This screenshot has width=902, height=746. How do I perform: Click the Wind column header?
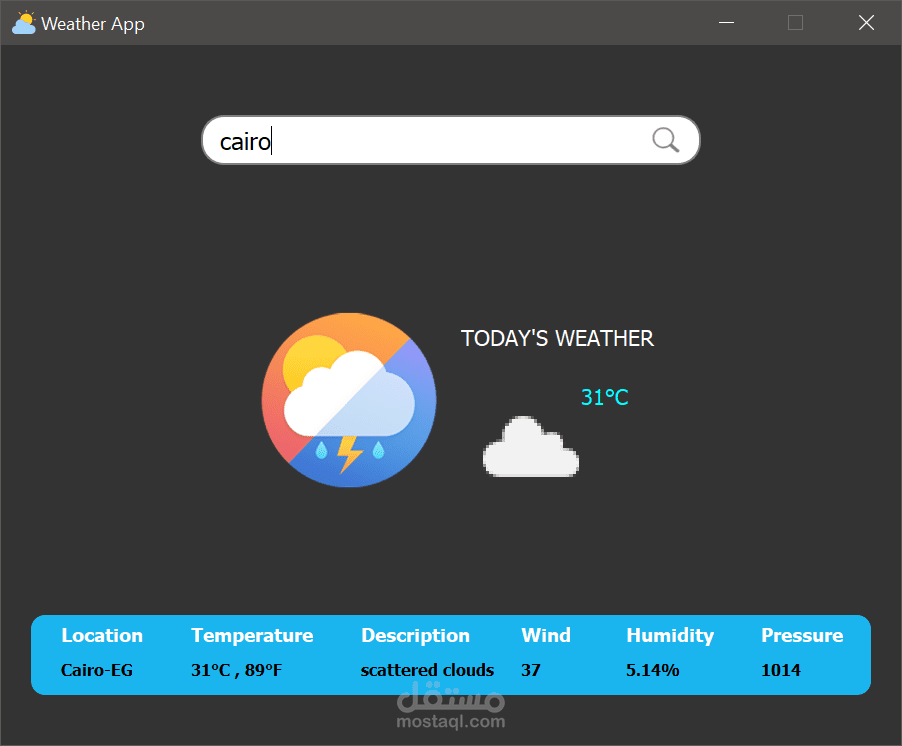point(546,635)
